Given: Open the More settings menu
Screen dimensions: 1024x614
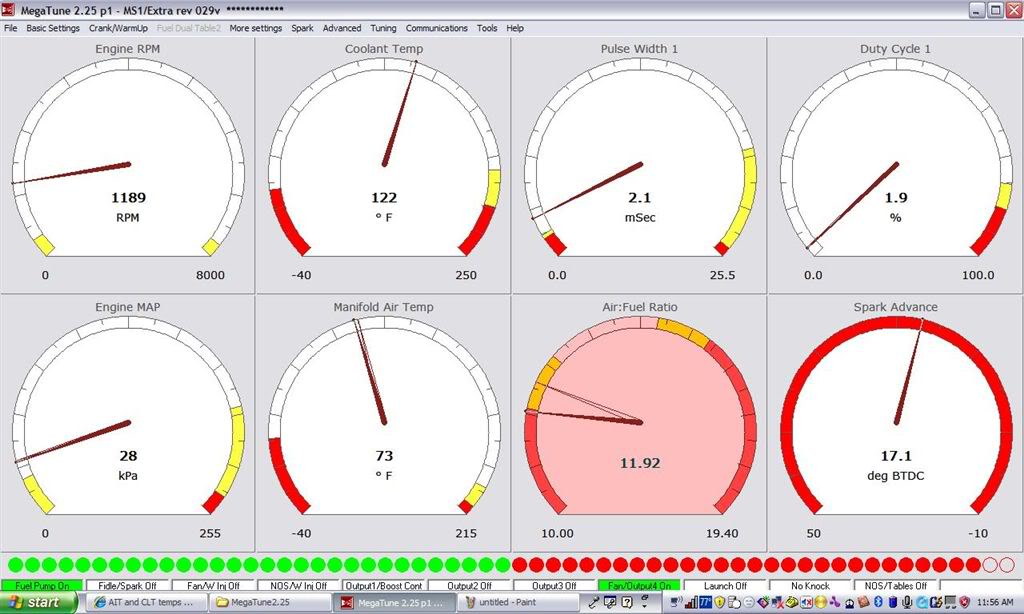Looking at the screenshot, I should tap(255, 28).
